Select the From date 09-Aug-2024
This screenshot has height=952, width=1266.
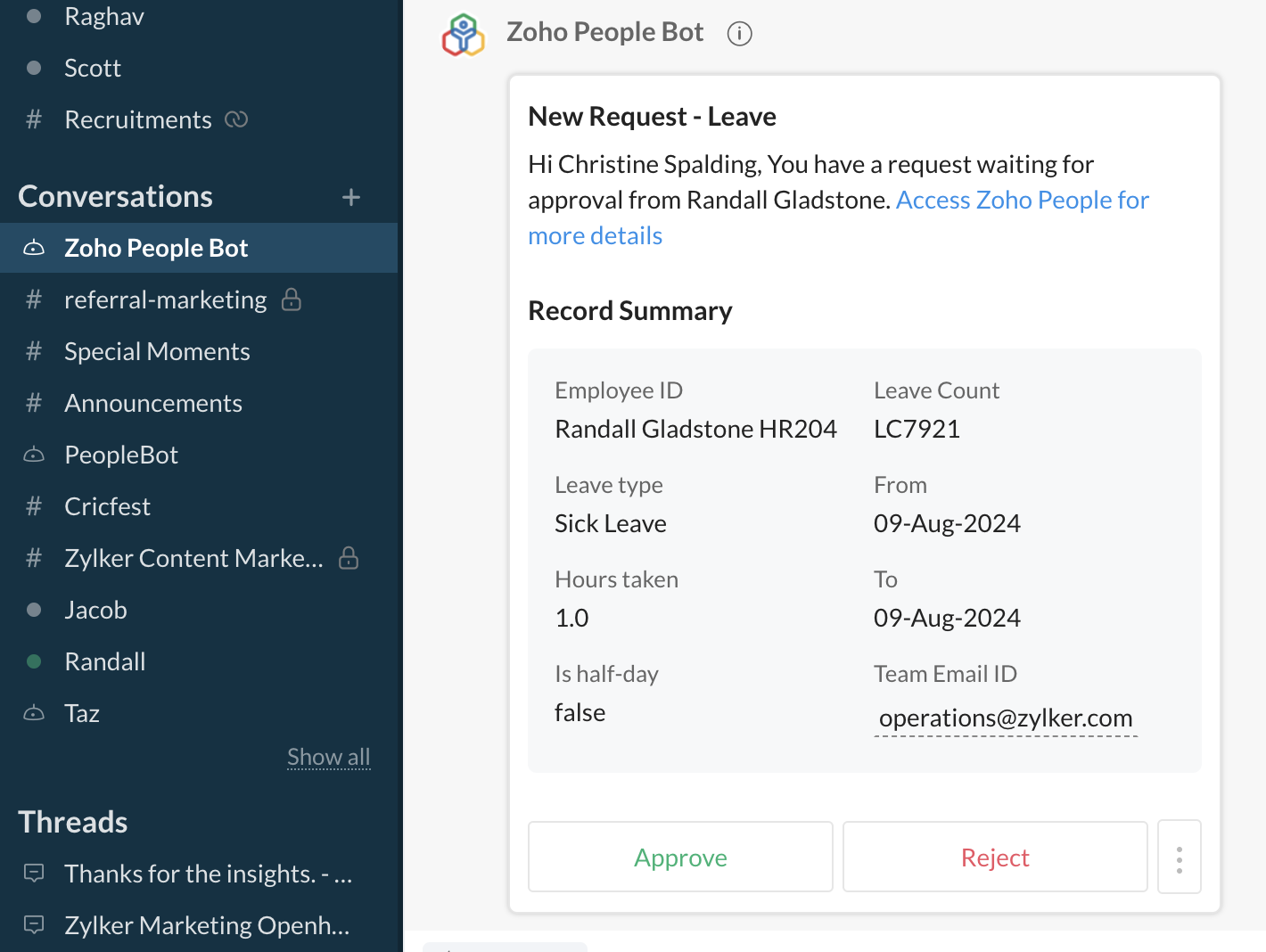(x=947, y=523)
